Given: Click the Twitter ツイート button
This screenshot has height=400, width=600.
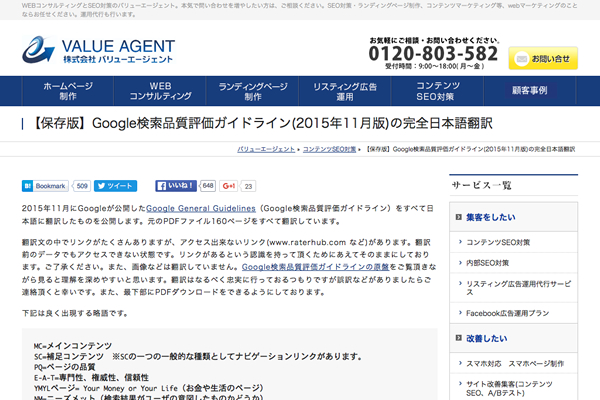Looking at the screenshot, I should [116, 186].
